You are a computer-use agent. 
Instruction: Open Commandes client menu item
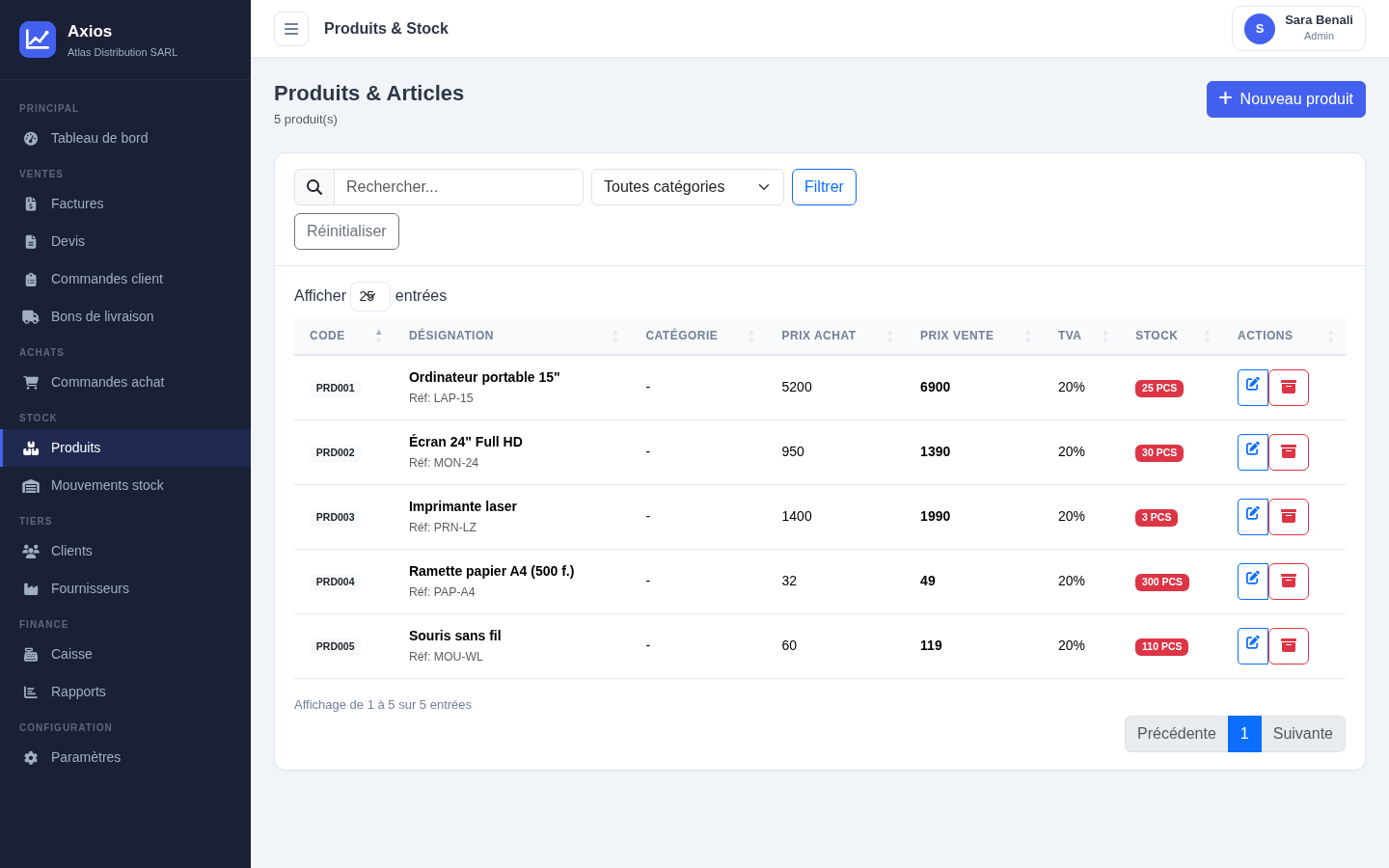[125, 279]
